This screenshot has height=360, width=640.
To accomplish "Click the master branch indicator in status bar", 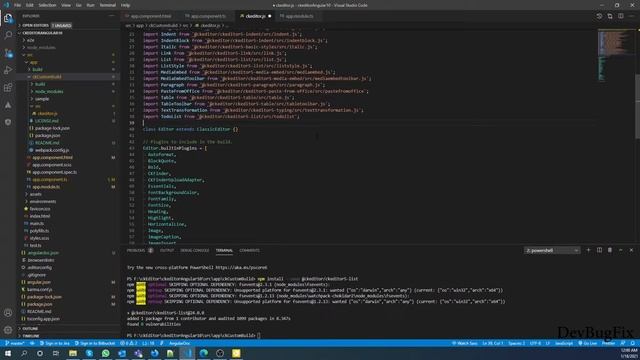I will click(15, 343).
